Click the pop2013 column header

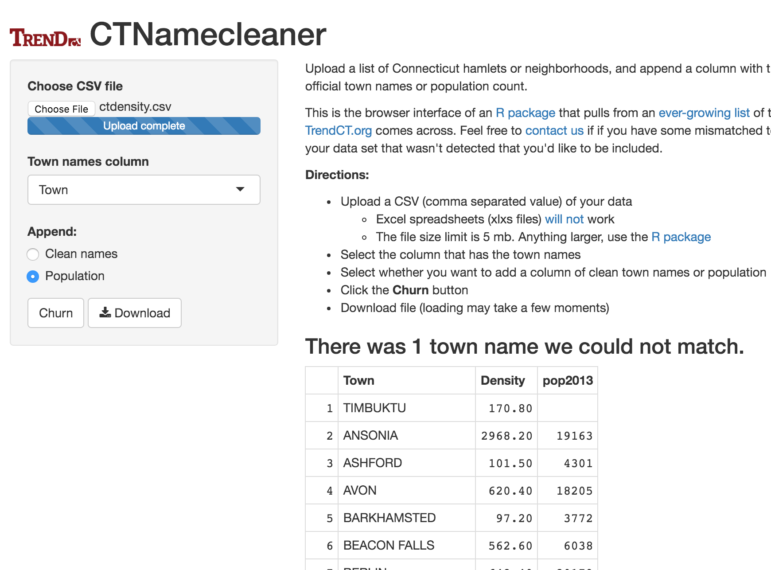click(567, 380)
